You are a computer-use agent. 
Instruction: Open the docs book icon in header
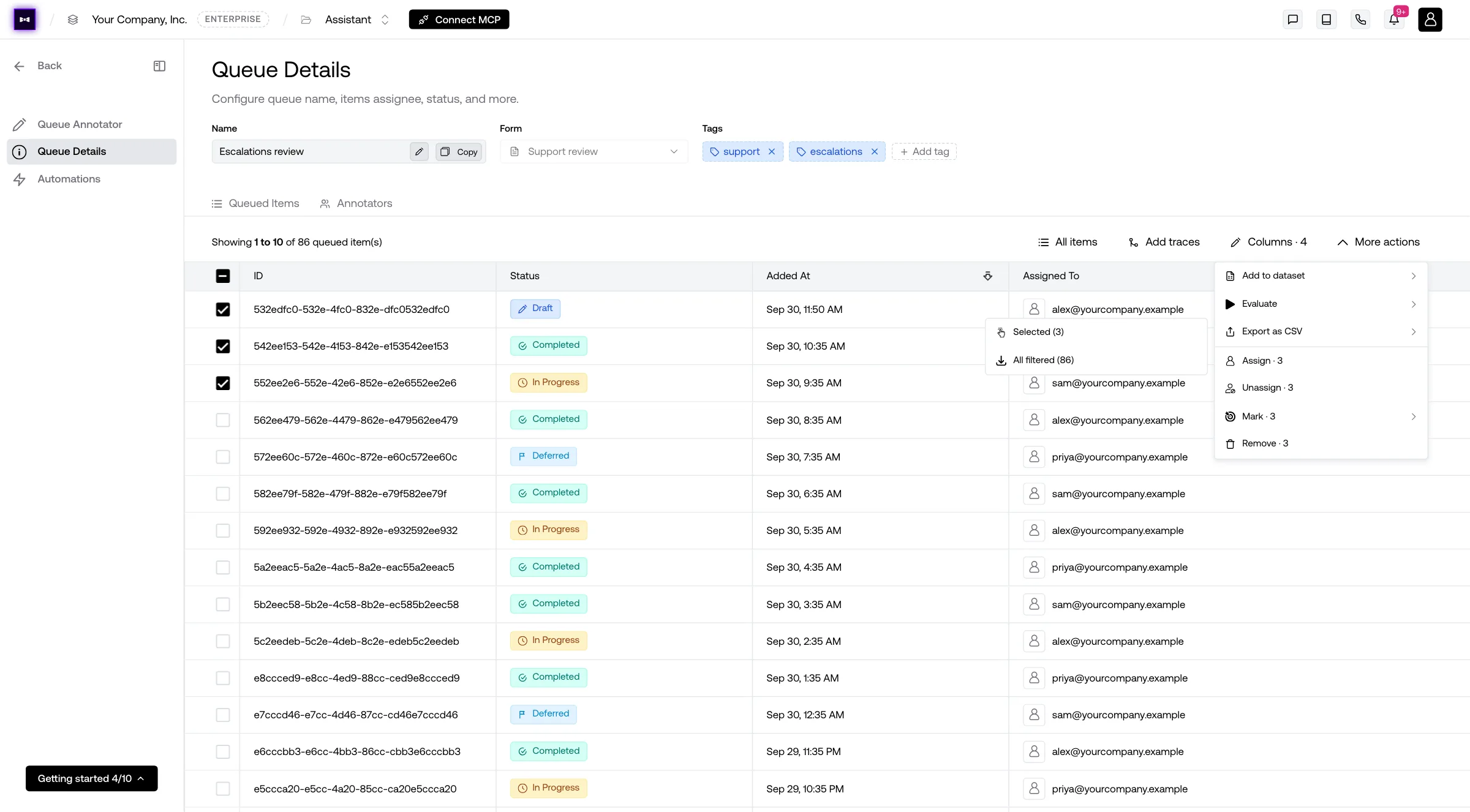pos(1326,20)
